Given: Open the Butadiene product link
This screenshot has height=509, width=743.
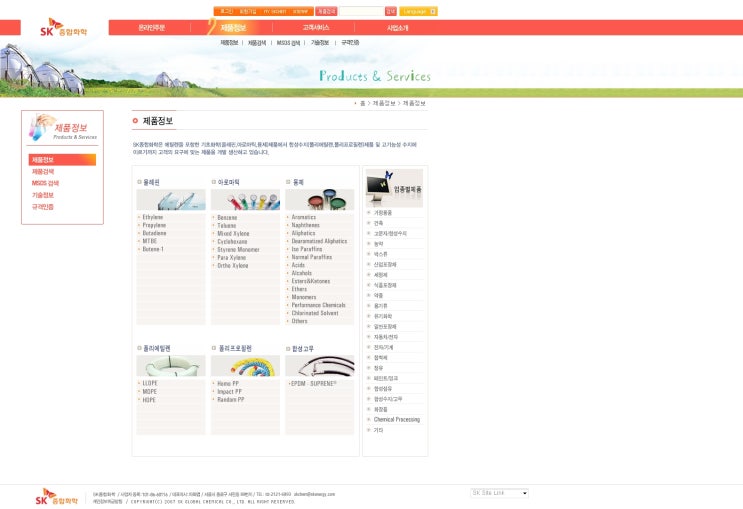Looking at the screenshot, I should point(154,233).
